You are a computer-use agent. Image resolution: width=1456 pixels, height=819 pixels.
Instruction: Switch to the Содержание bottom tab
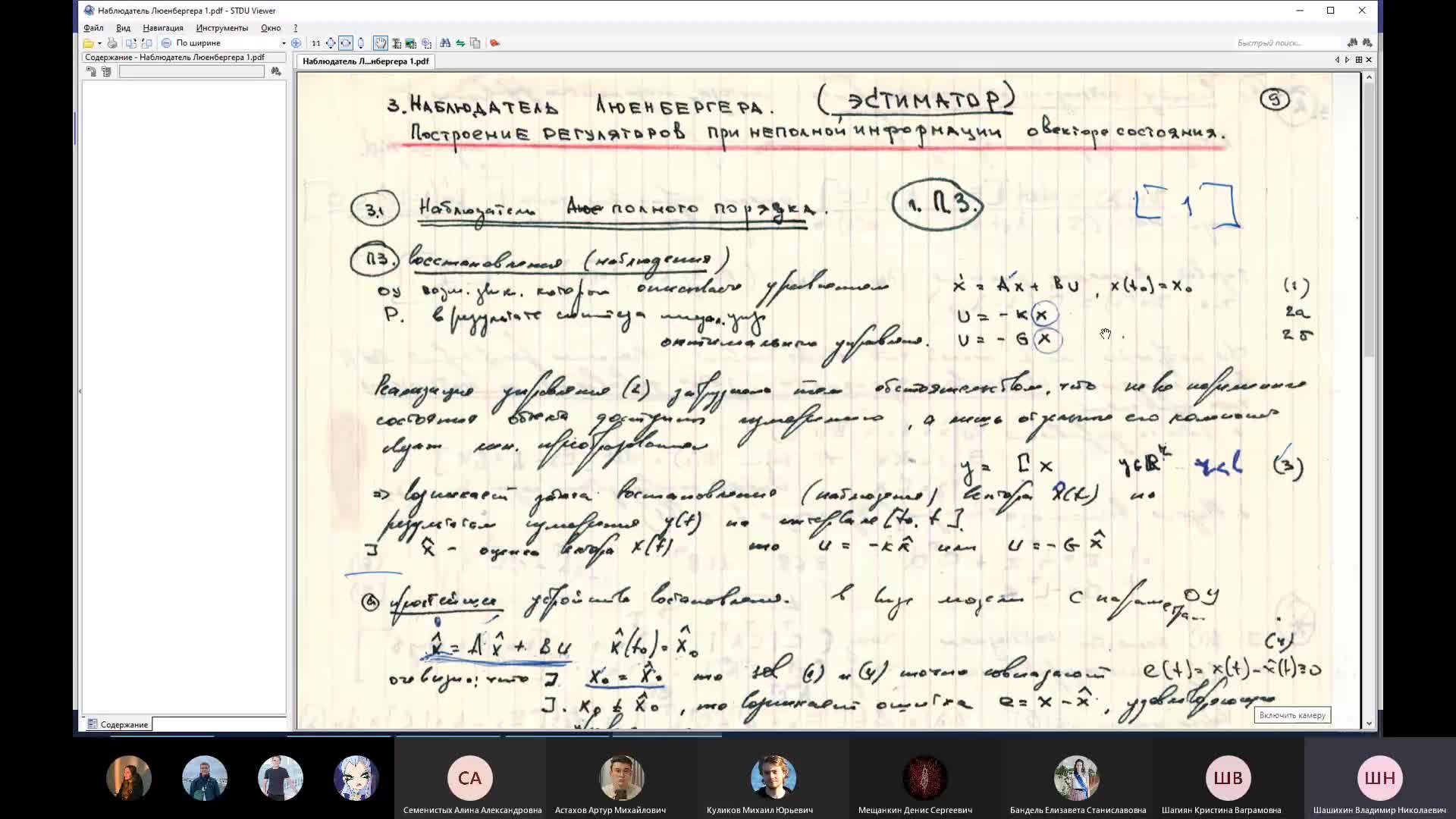118,724
